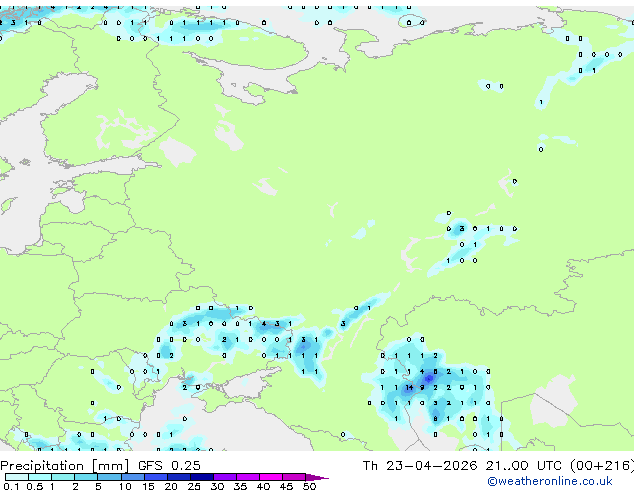Click the 35–40 mm legend color box
Image resolution: width=634 pixels, height=490 pixels.
(x=247, y=477)
